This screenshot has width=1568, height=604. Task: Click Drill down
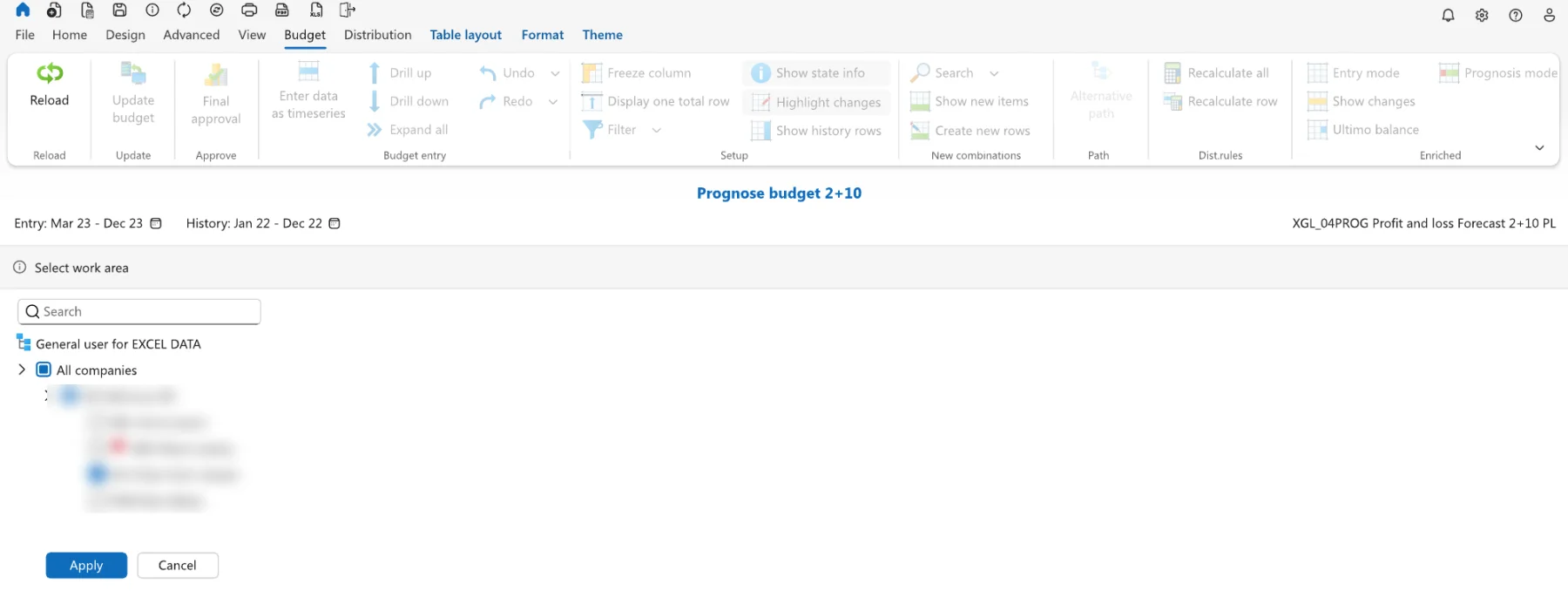pos(409,101)
